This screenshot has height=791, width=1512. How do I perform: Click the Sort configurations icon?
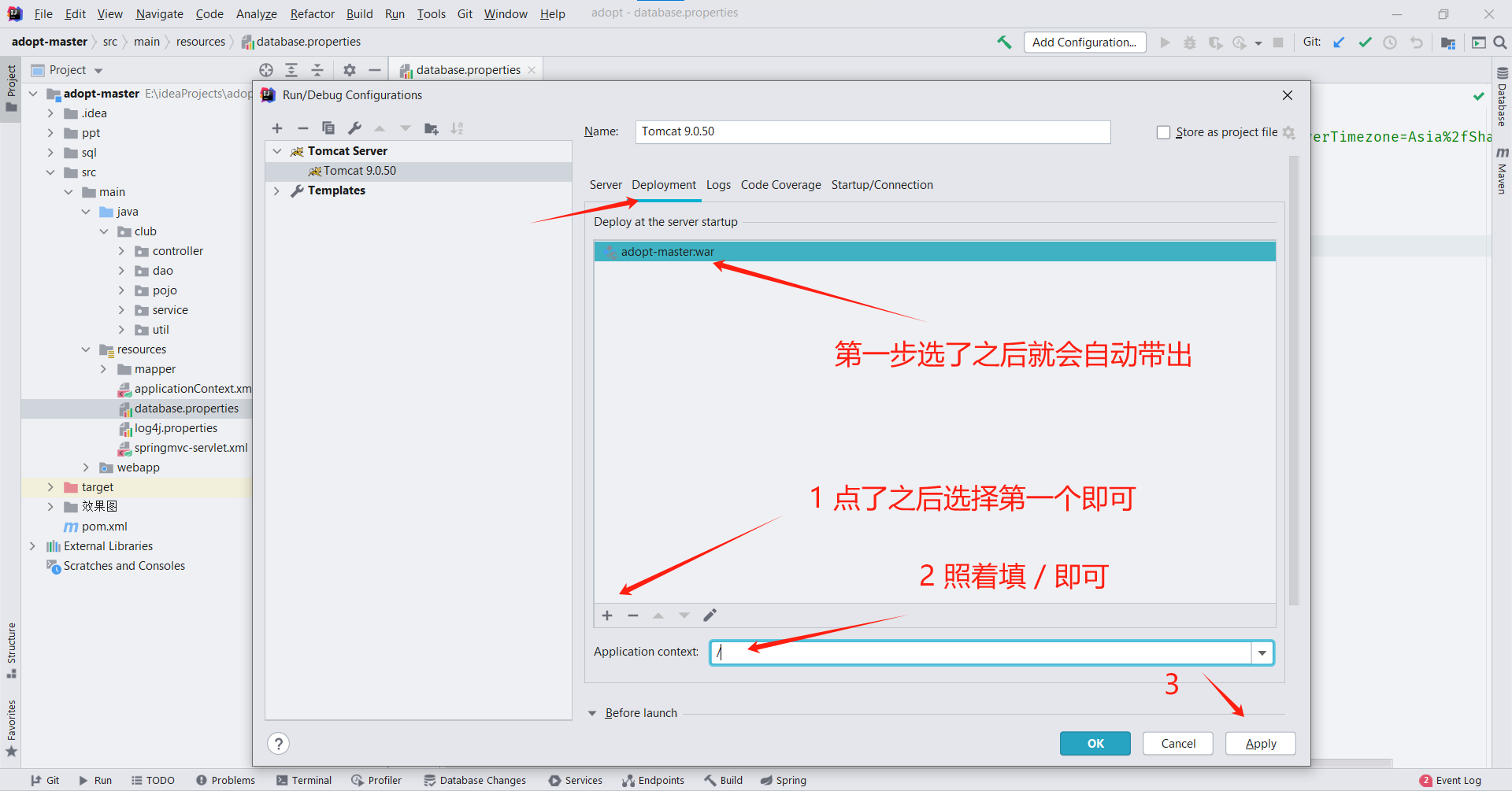coord(457,128)
